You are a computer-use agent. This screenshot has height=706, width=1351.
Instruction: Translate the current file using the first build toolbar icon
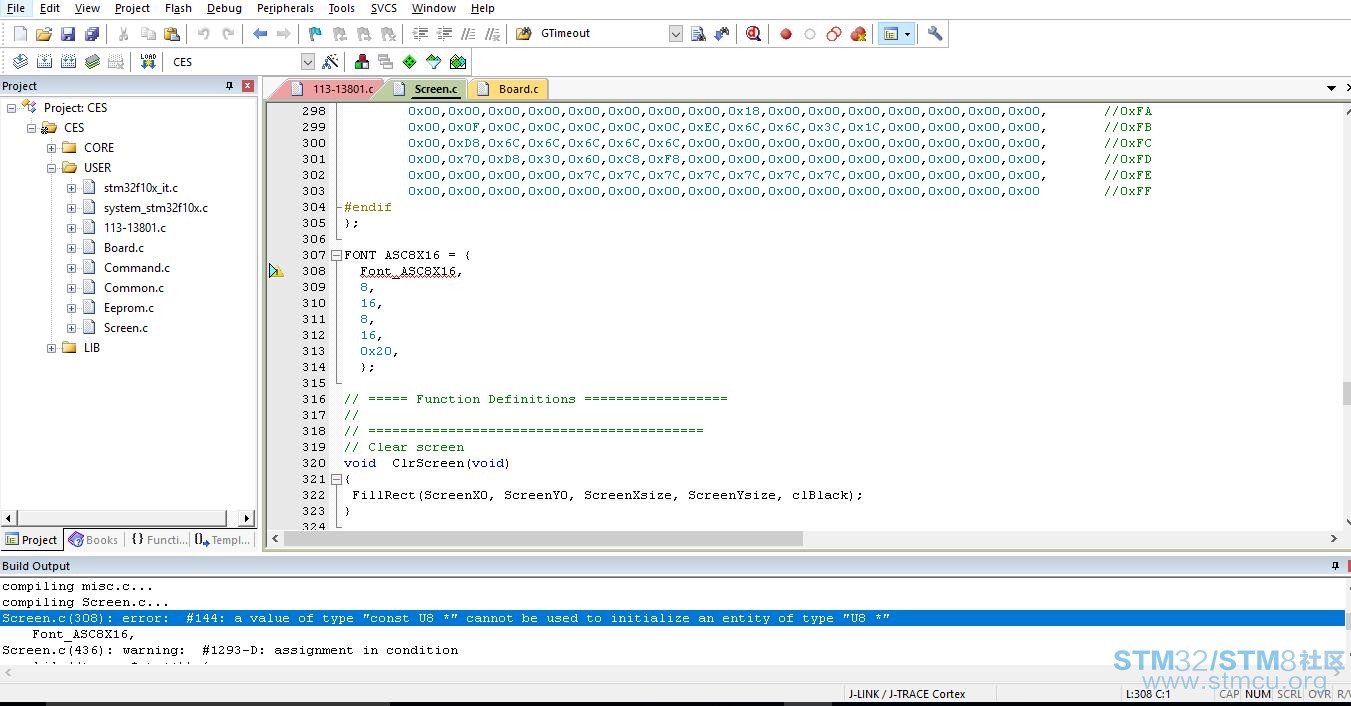coord(20,62)
